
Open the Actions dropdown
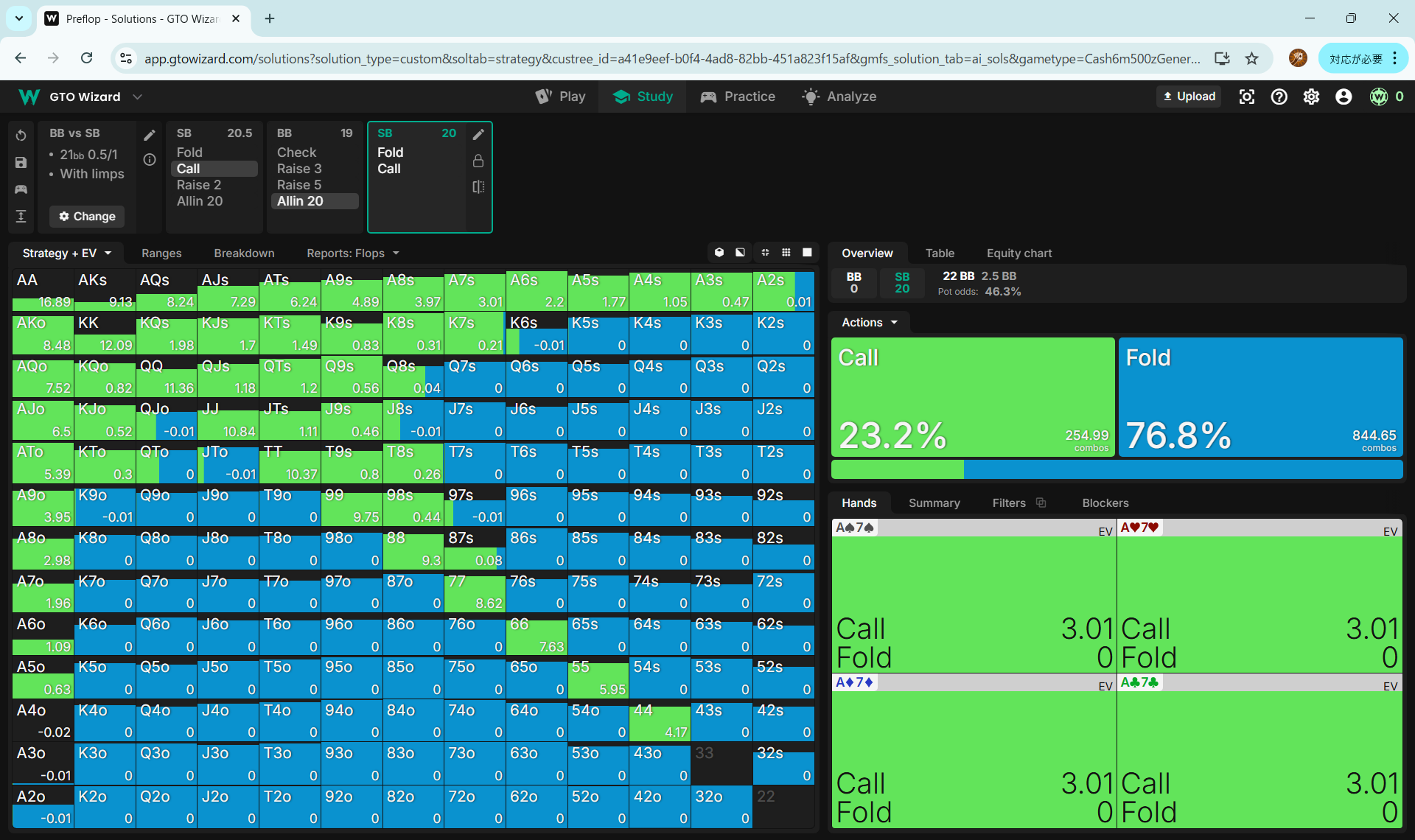pyautogui.click(x=870, y=322)
